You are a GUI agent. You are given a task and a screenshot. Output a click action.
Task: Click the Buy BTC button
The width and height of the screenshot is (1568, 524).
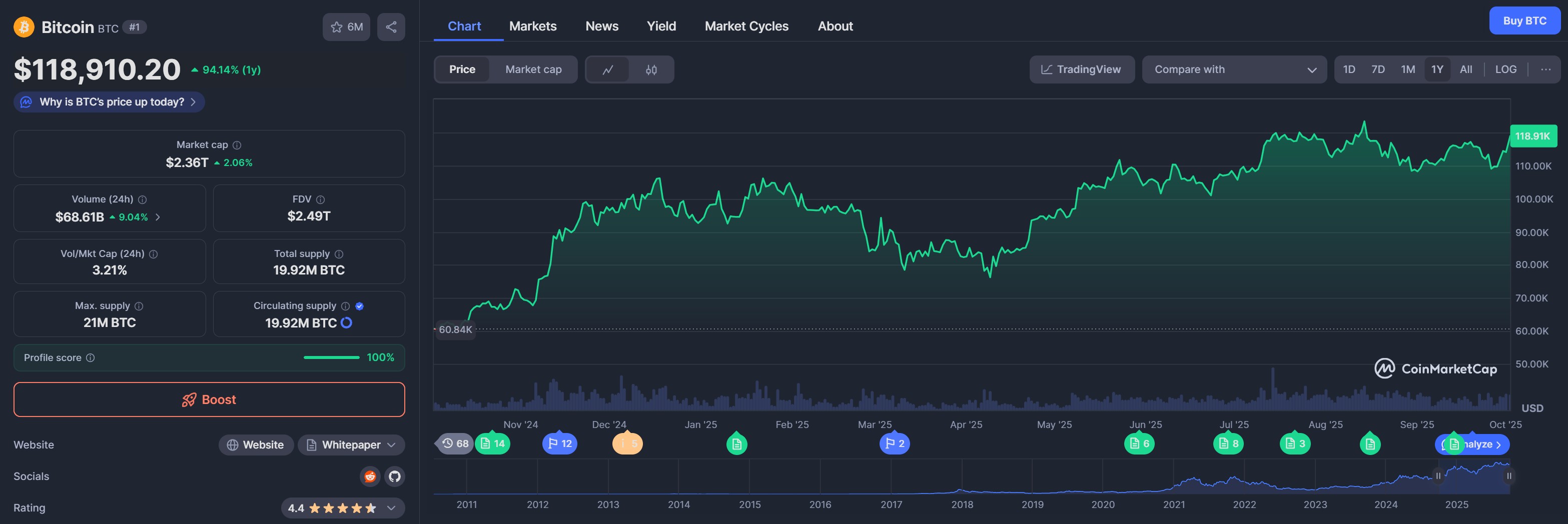(x=1524, y=20)
